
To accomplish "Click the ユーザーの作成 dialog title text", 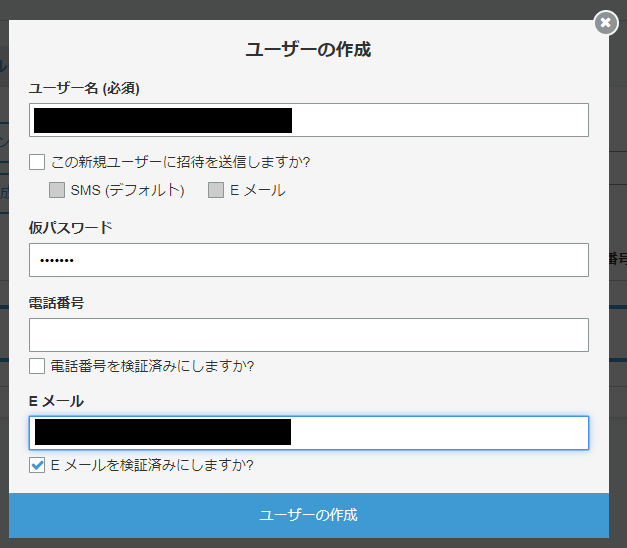I will coord(308,50).
